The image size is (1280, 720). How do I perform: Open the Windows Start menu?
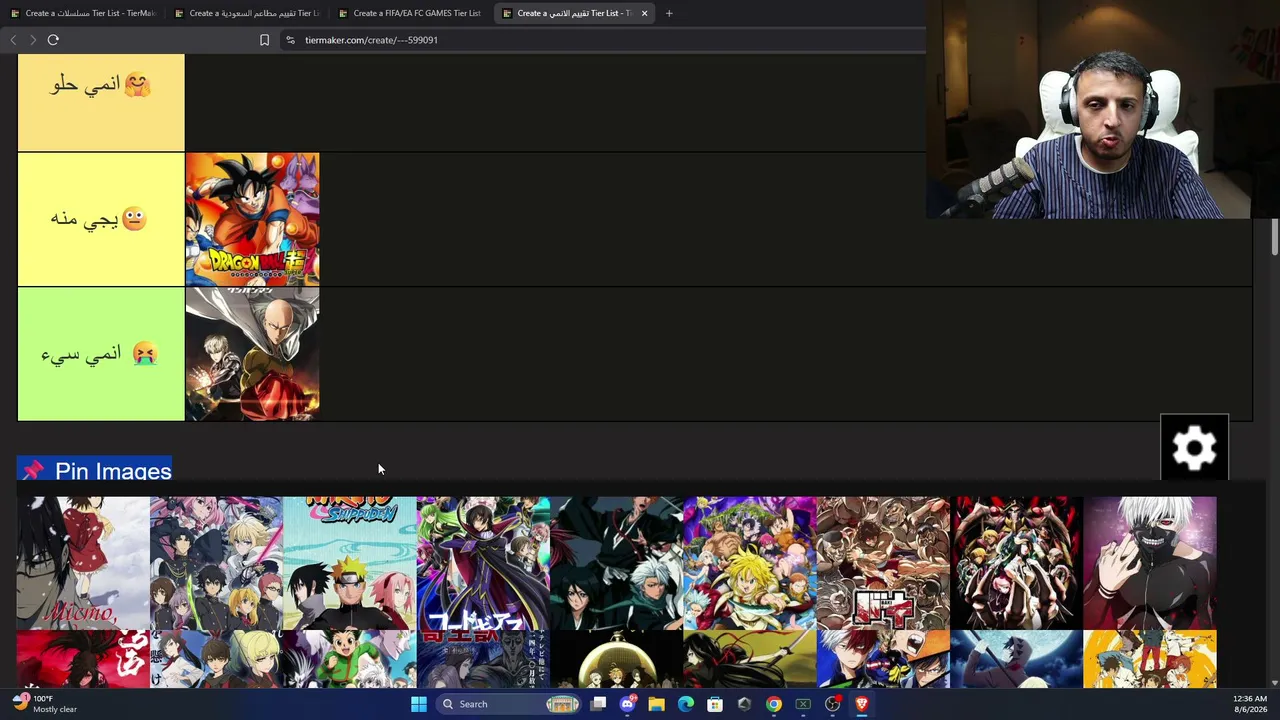coord(419,704)
